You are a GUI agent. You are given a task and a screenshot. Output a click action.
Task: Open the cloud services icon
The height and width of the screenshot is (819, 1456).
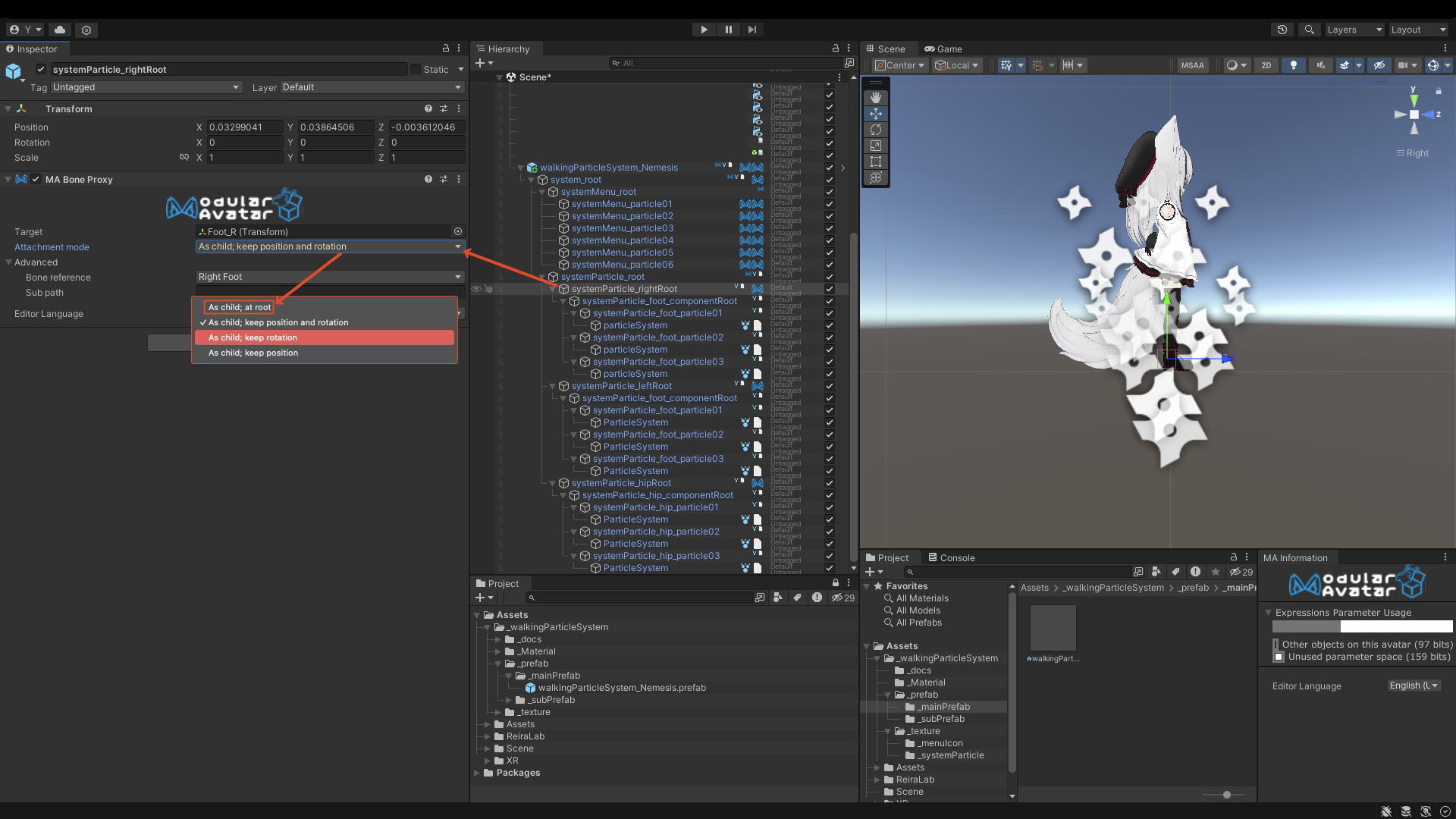click(60, 30)
